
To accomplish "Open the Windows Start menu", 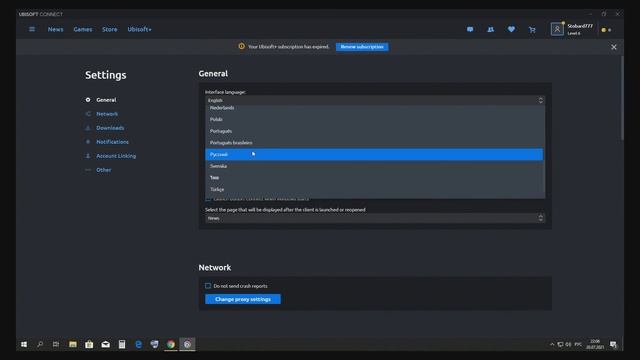I will click(x=24, y=344).
